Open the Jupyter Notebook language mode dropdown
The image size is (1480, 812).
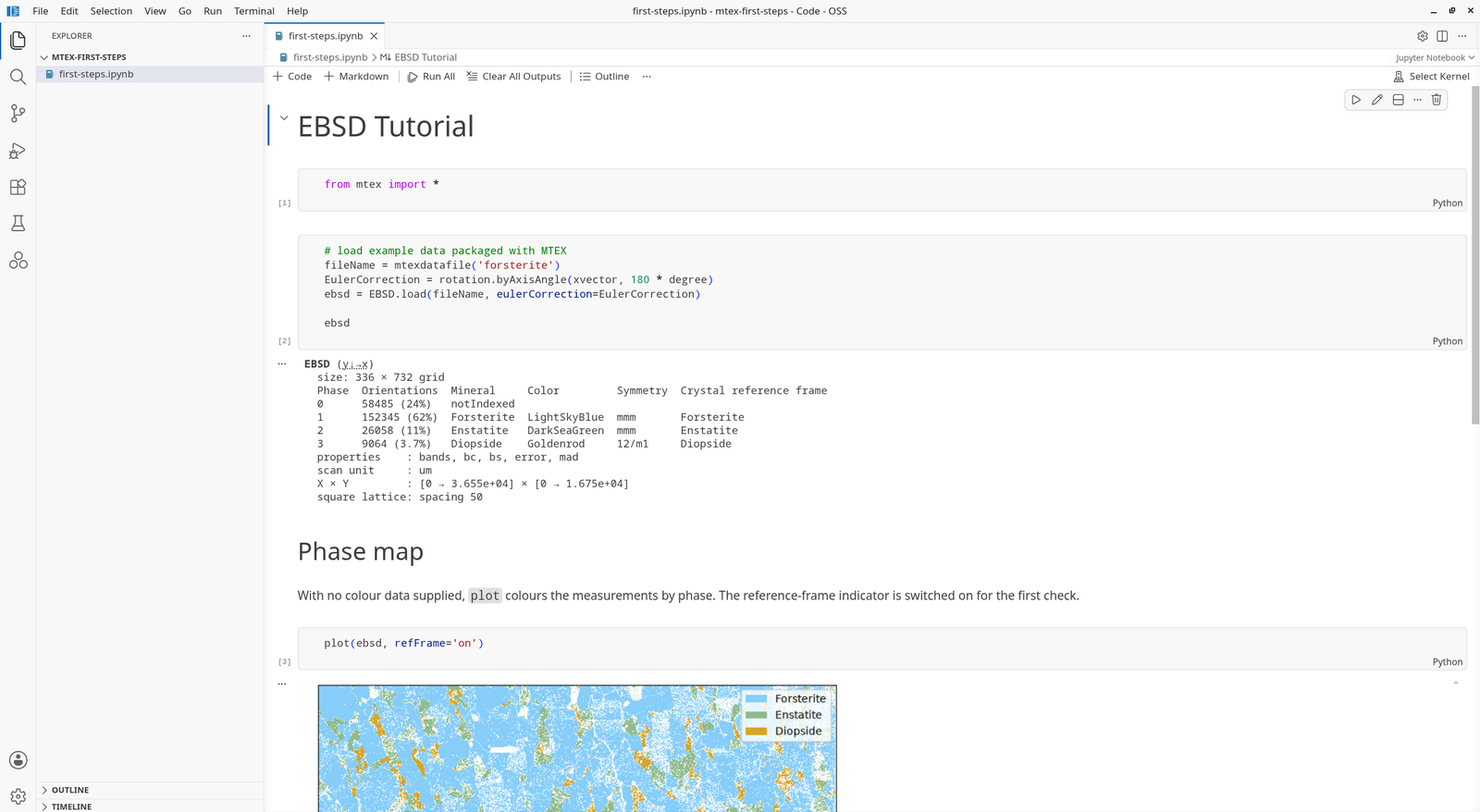[1436, 57]
